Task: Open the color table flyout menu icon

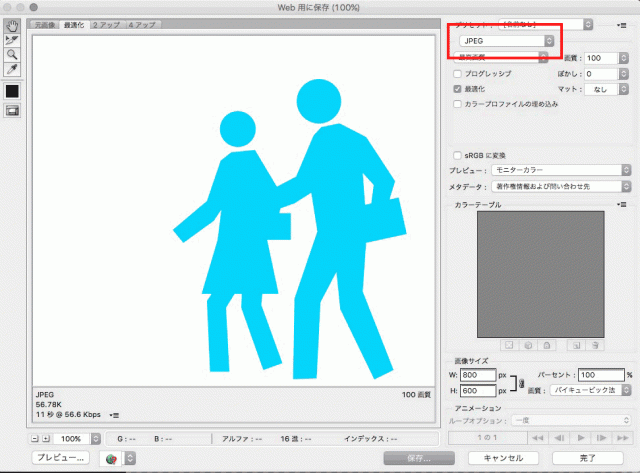Action: tap(622, 205)
